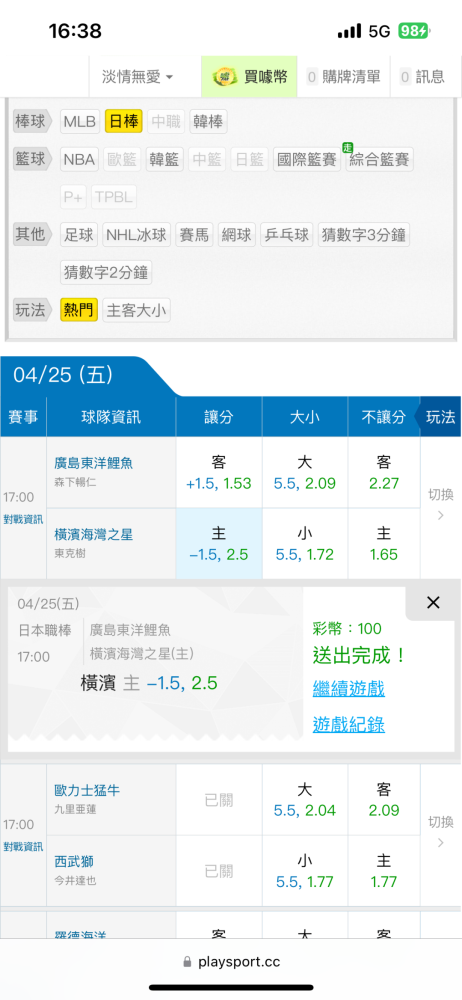The width and height of the screenshot is (462, 1000).
Task: Select the 韓棒 league filter
Action: coord(208,122)
